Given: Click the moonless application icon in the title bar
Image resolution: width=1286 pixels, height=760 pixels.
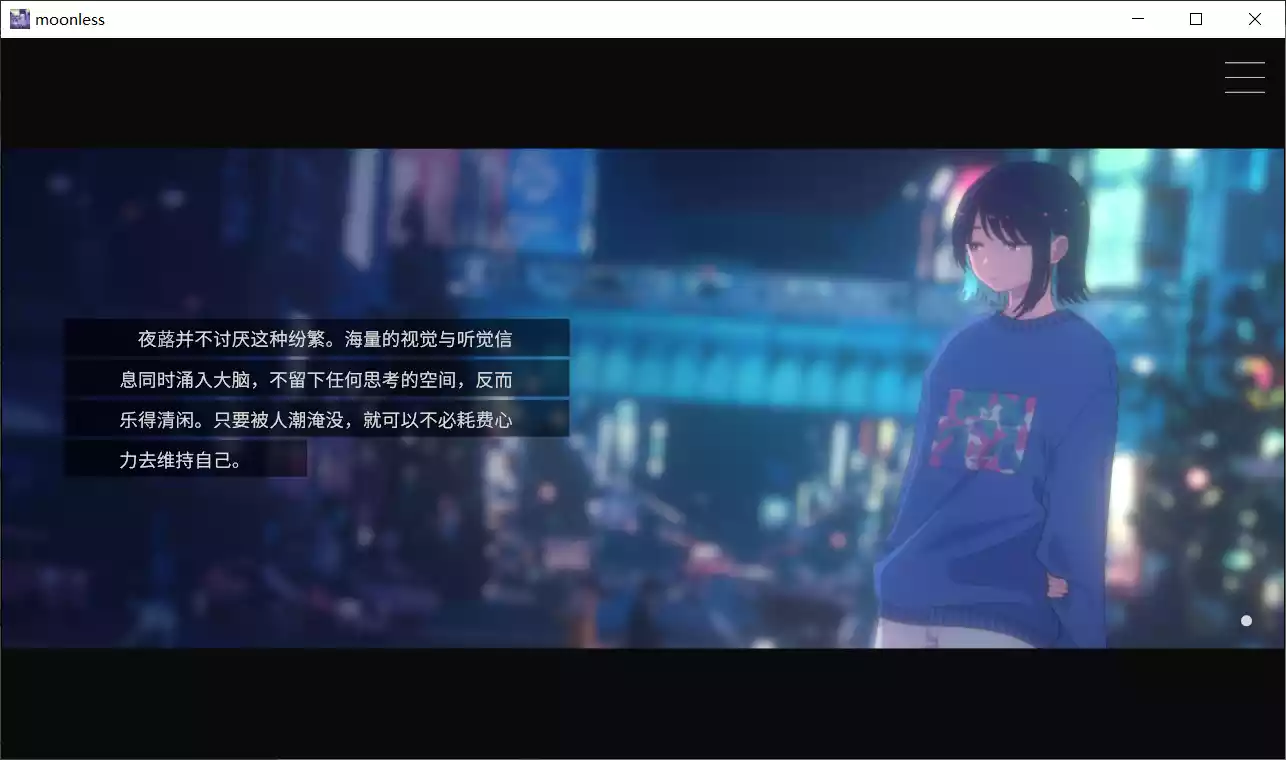Looking at the screenshot, I should click(x=19, y=18).
